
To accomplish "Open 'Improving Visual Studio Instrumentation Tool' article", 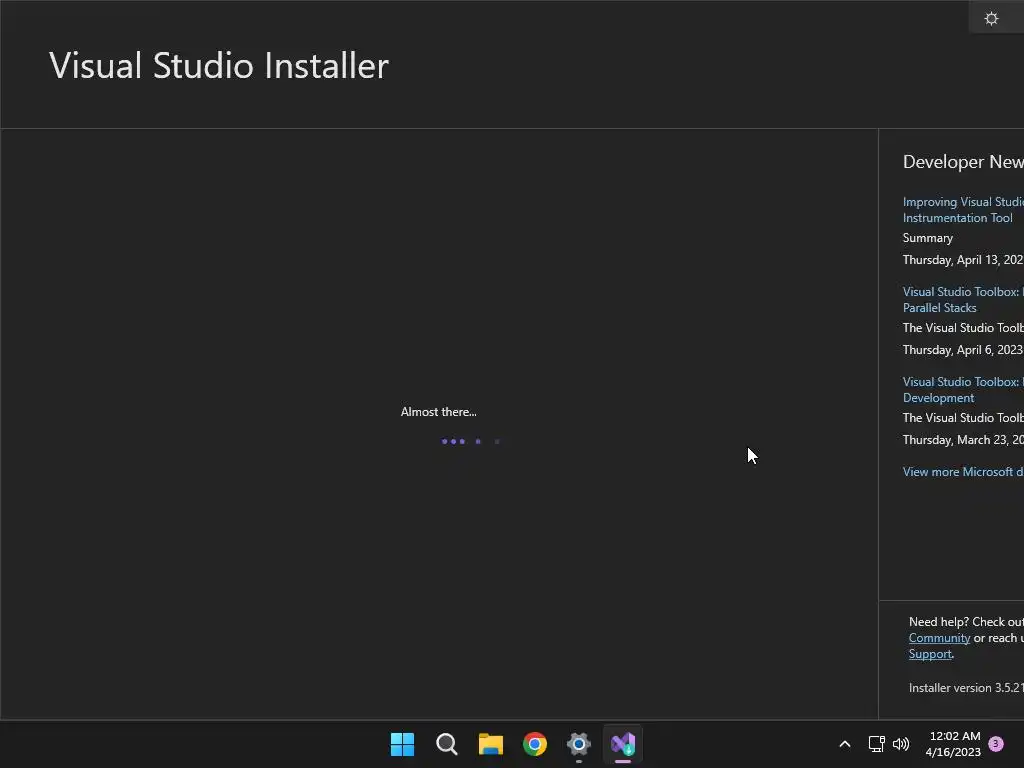I will coord(963,210).
